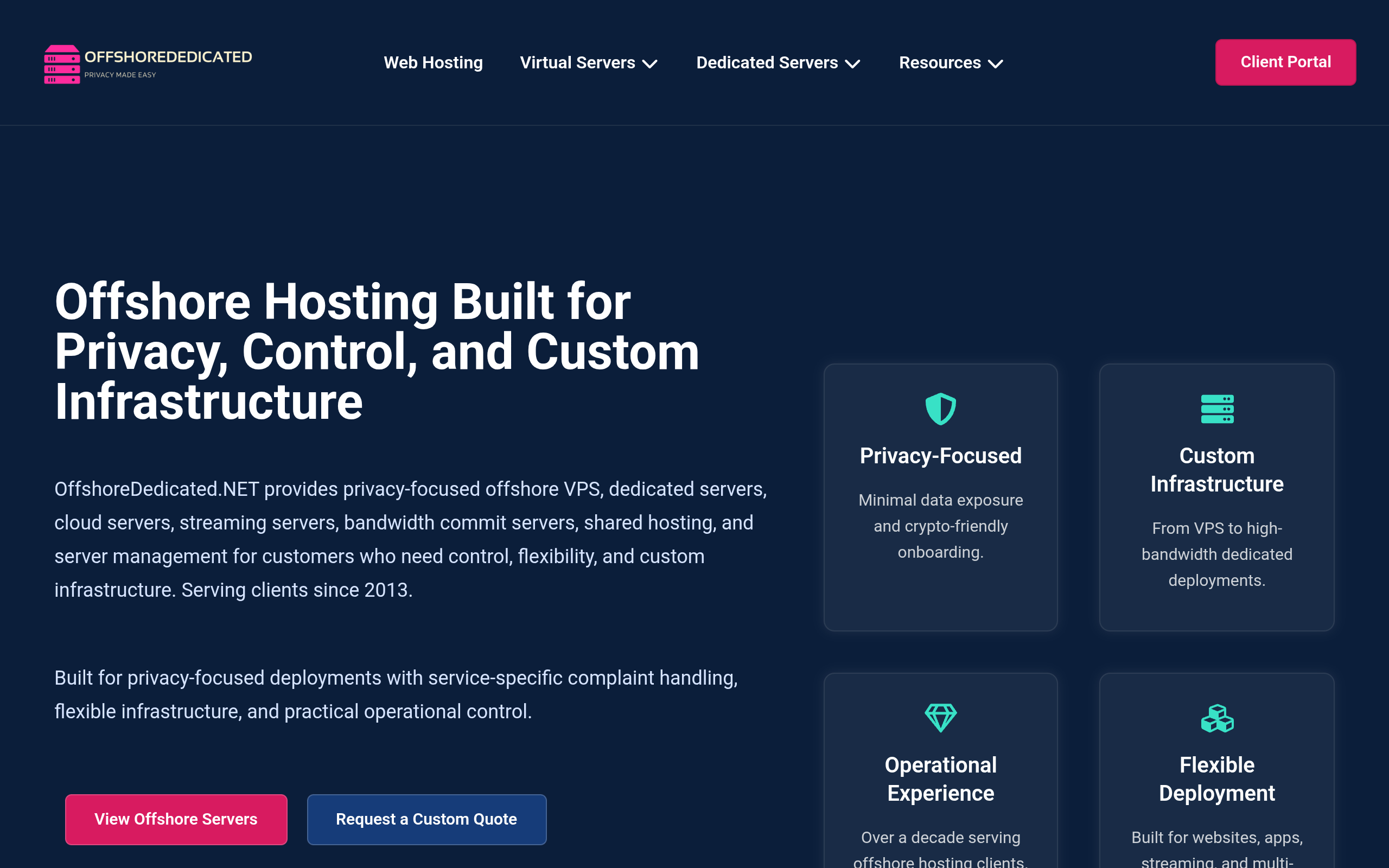Image resolution: width=1389 pixels, height=868 pixels.
Task: Select the Operational Experience card heading
Action: click(941, 779)
